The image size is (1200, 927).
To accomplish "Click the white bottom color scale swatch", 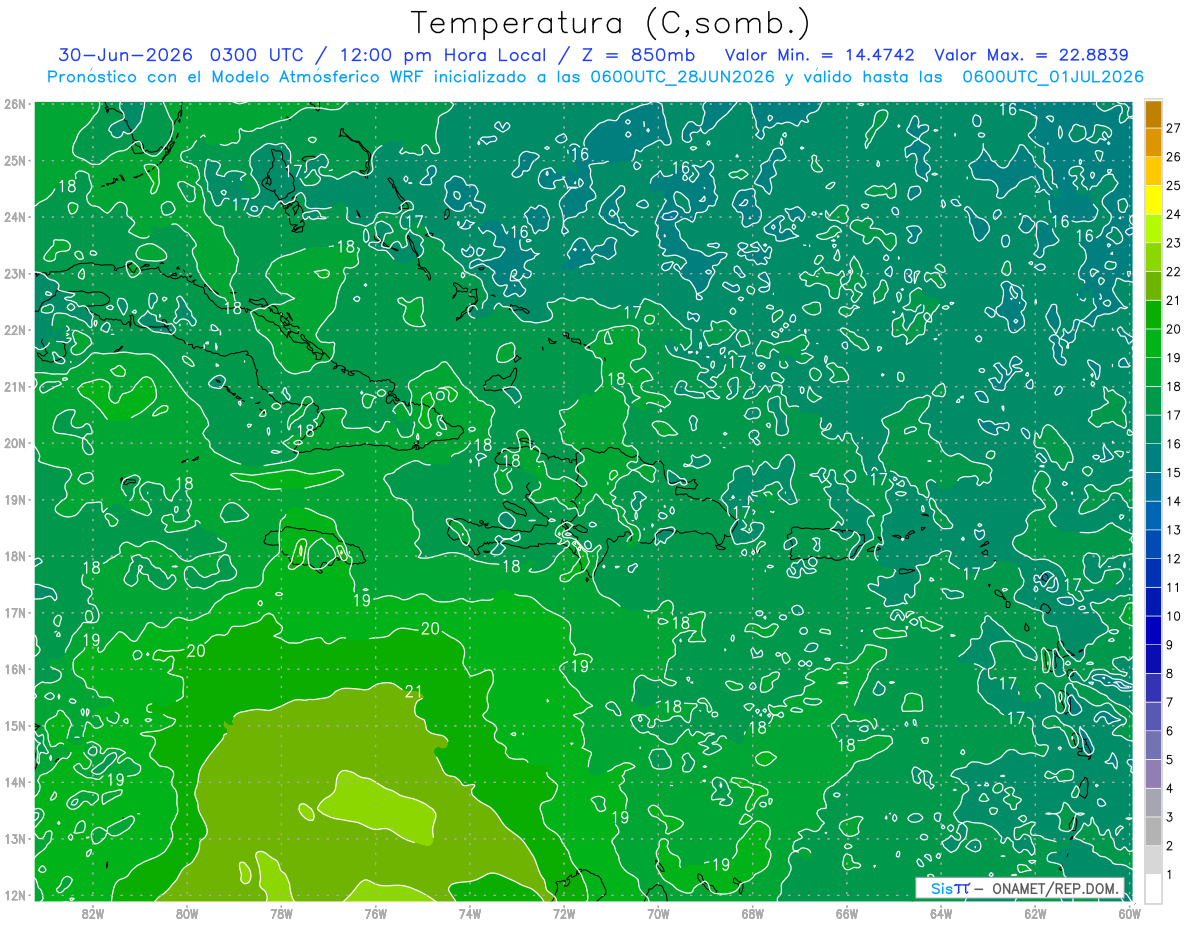I will (1153, 888).
